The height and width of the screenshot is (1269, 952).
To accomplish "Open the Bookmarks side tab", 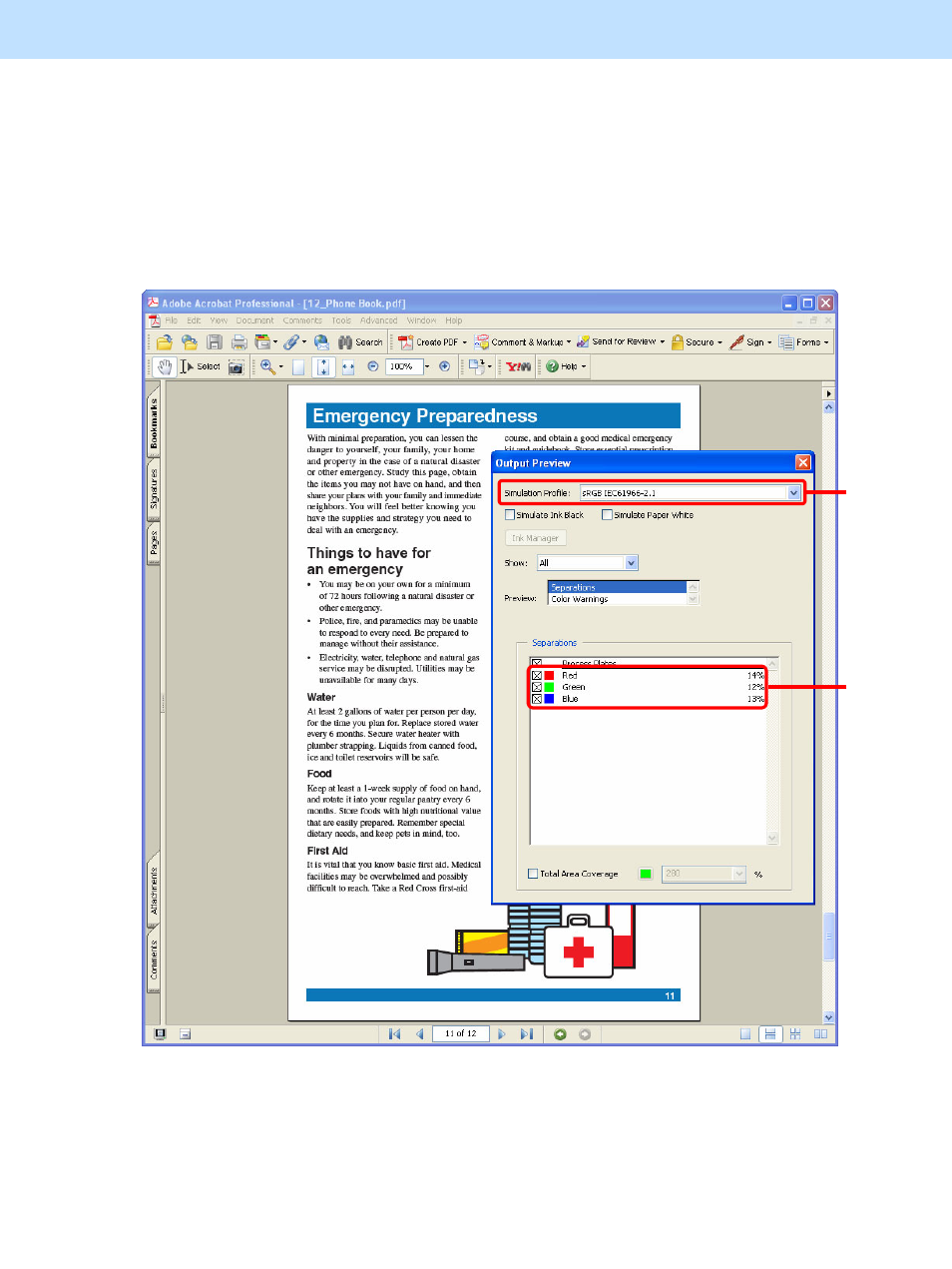I will [154, 423].
